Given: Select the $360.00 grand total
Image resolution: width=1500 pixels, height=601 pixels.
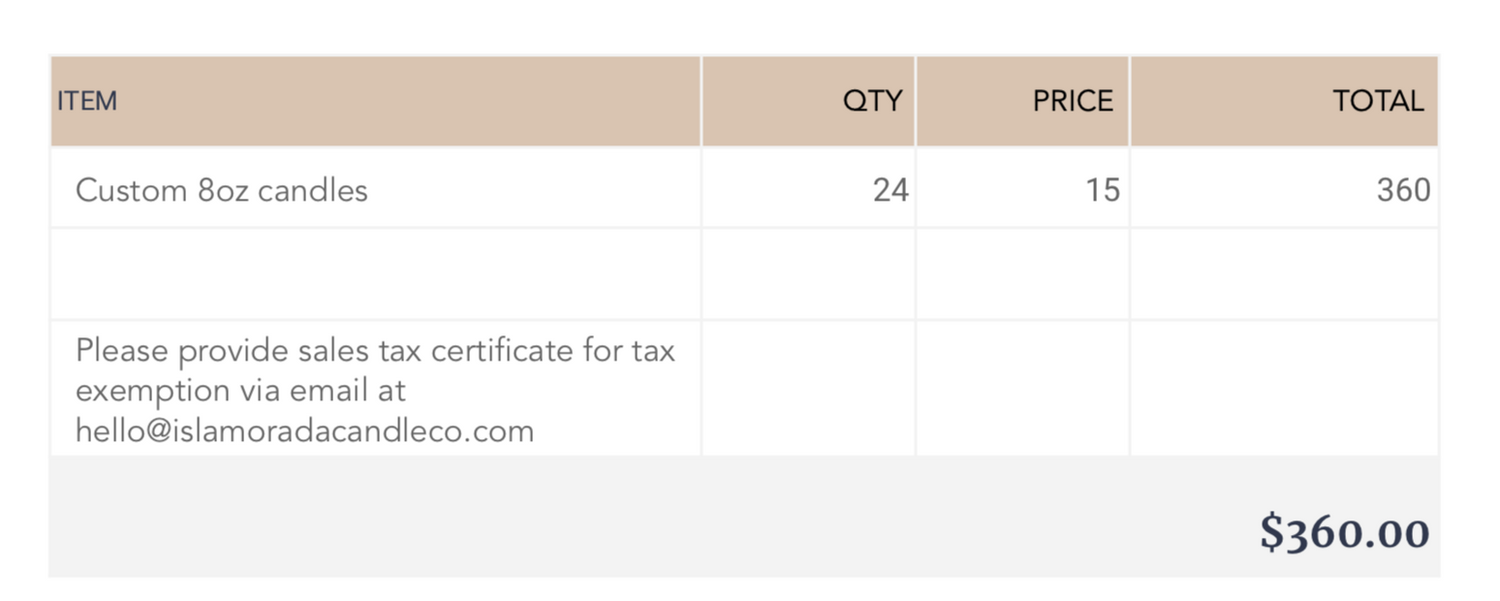Looking at the screenshot, I should click(1344, 532).
